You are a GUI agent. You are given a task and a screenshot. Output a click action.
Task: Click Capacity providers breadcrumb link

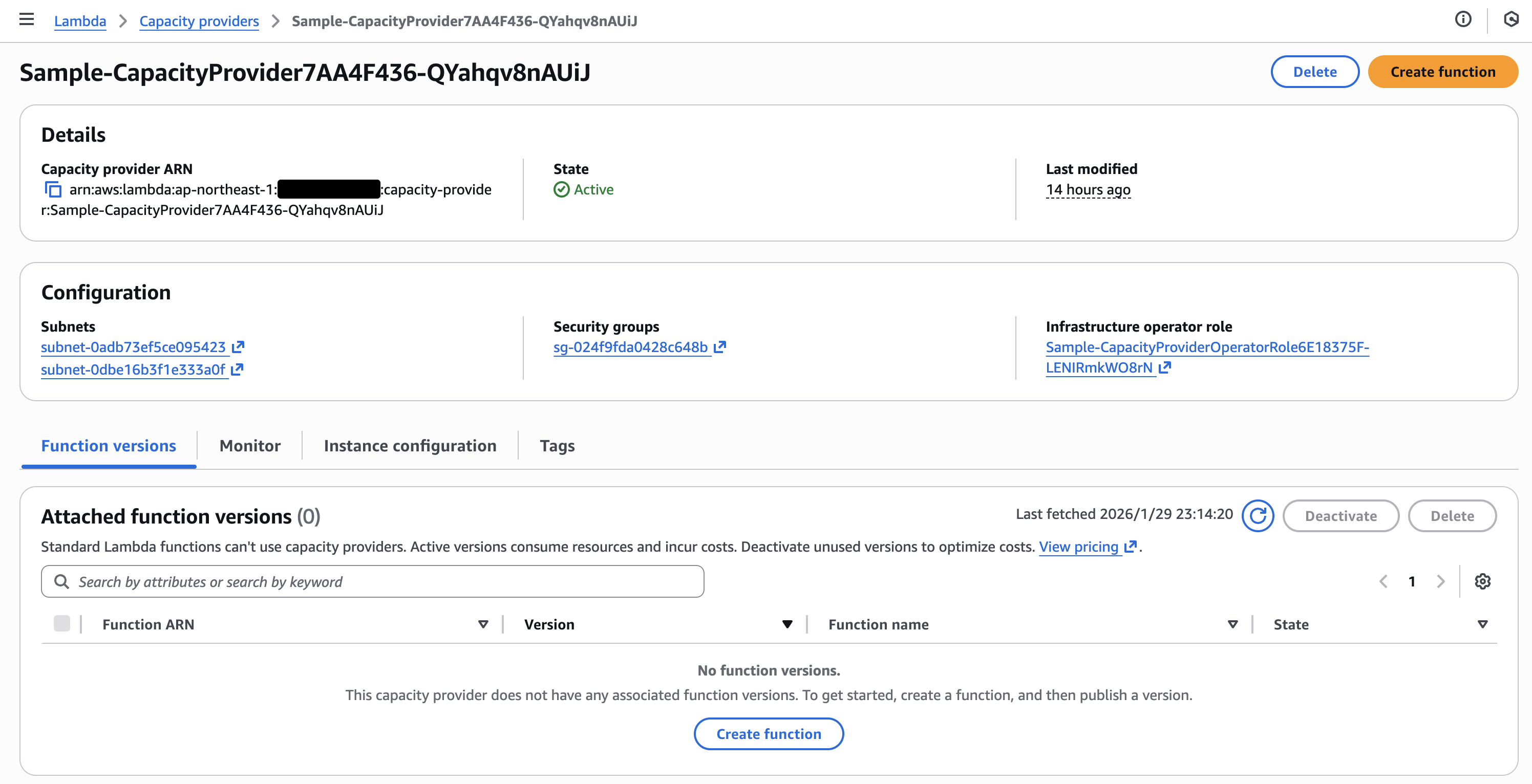coord(199,21)
